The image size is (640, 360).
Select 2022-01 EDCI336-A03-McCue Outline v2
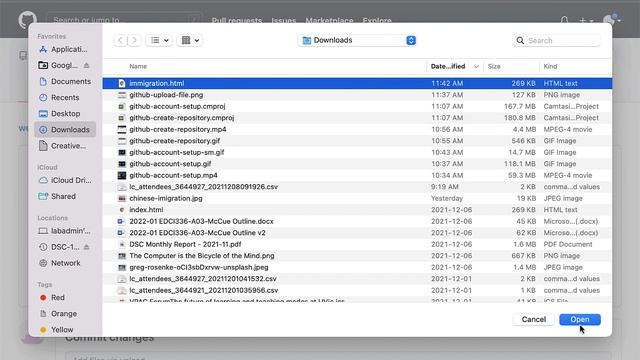click(x=357, y=233)
